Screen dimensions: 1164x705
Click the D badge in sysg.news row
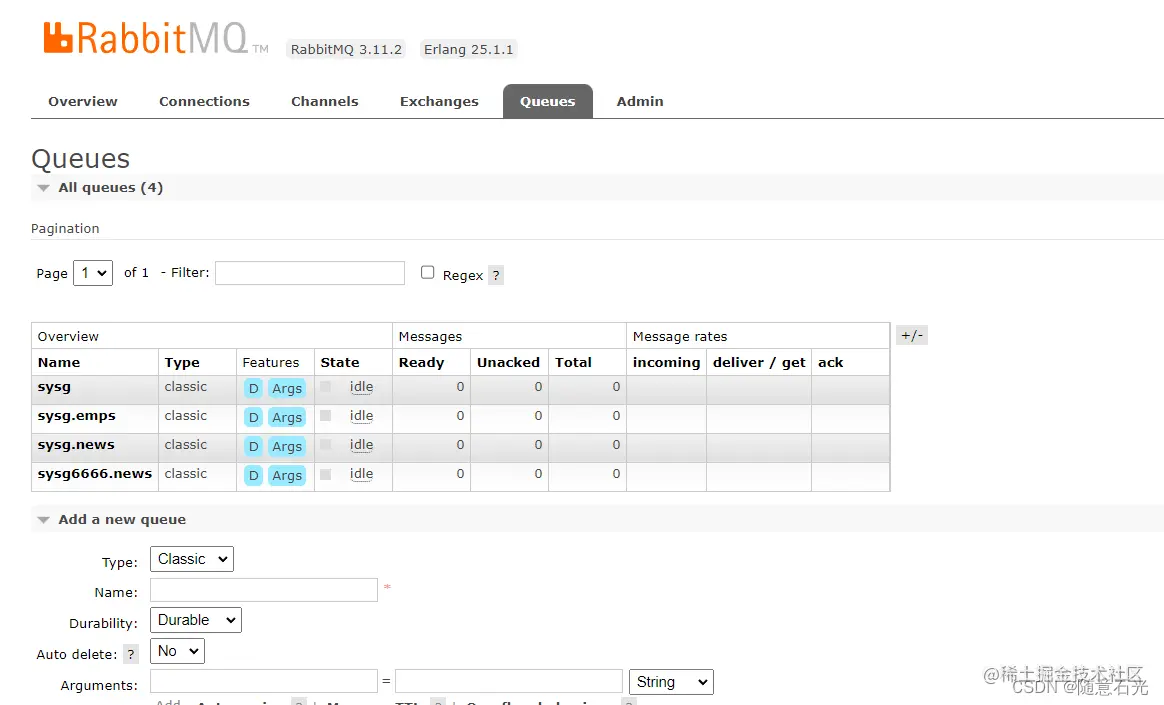(x=253, y=446)
